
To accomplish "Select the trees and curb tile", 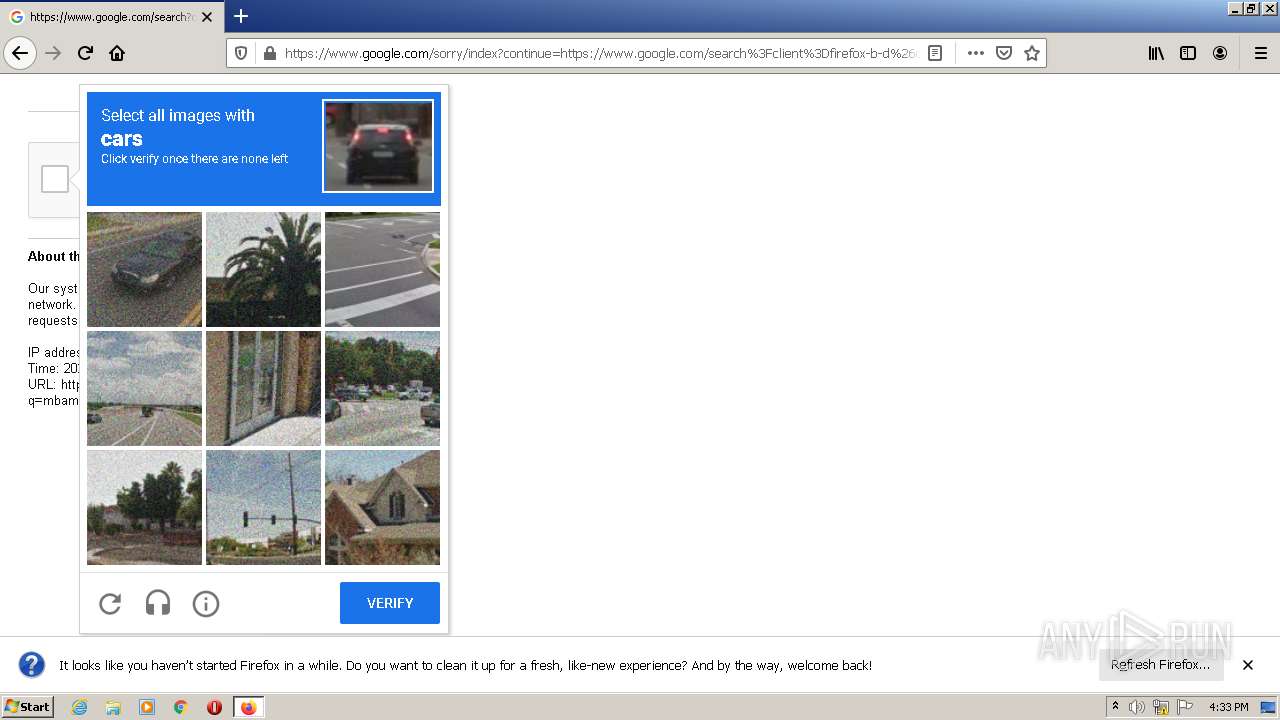I will [144, 507].
